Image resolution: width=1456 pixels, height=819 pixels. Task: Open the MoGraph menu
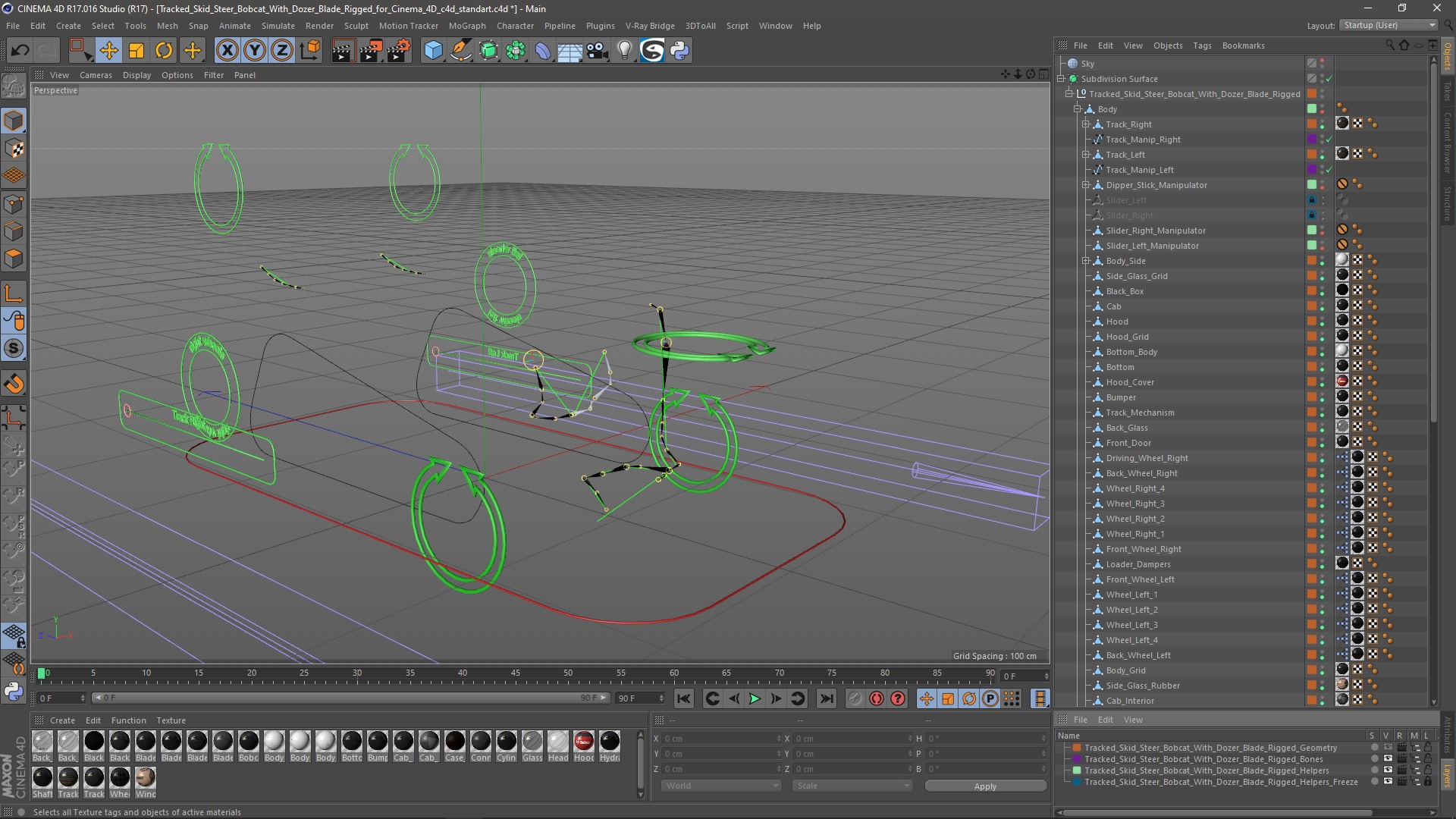[467, 26]
